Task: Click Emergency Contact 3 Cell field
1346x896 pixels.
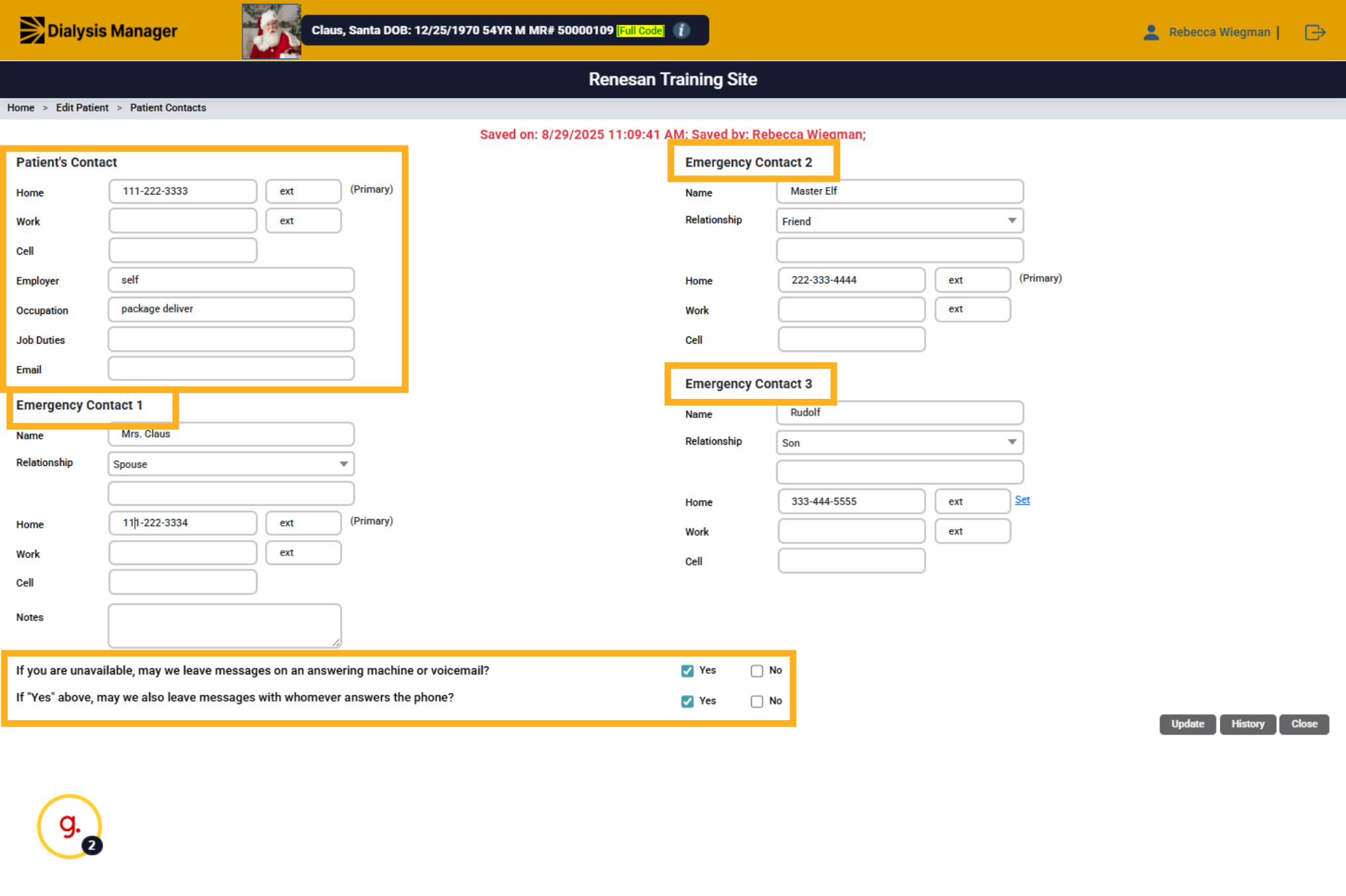Action: point(851,561)
